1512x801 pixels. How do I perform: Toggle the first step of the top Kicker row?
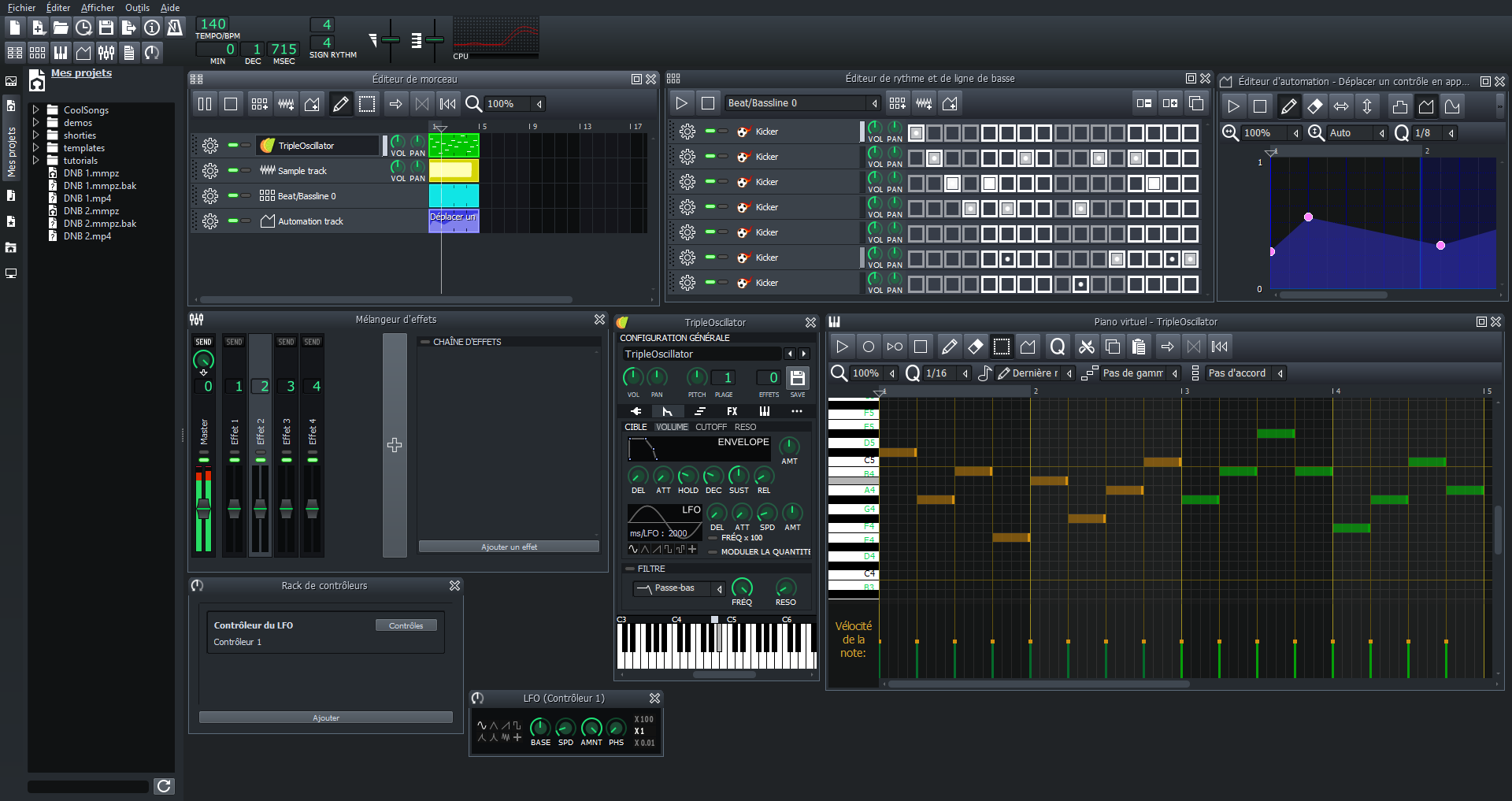[x=916, y=133]
